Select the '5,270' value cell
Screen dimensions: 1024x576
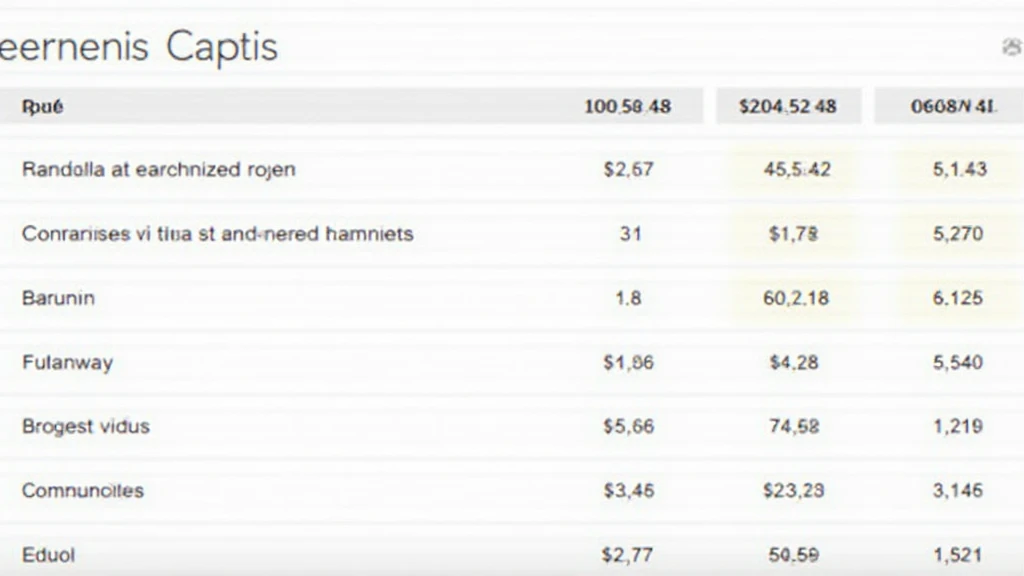(958, 233)
